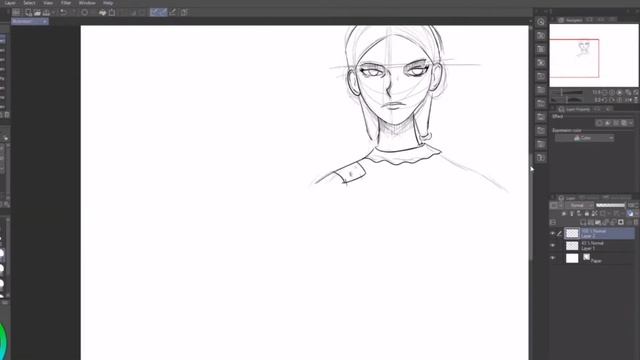Open the Expression color dropdown
Viewport: 640px width, 360px height.
(584, 138)
